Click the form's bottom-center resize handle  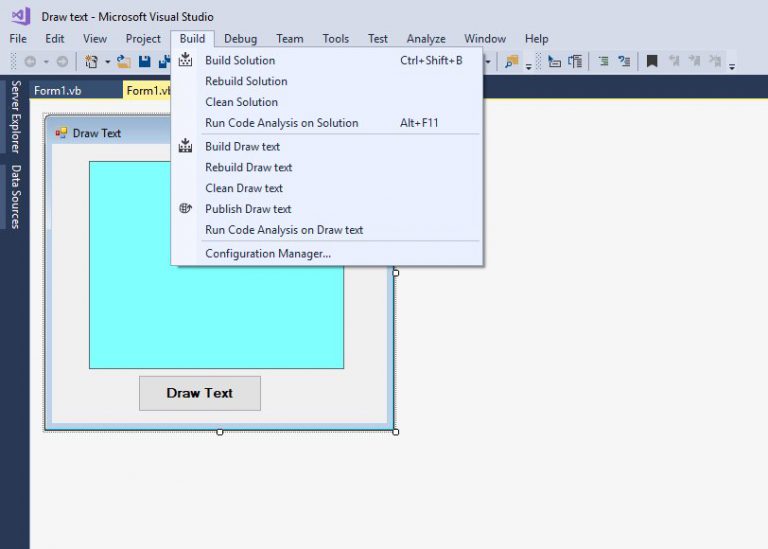pyautogui.click(x=220, y=432)
